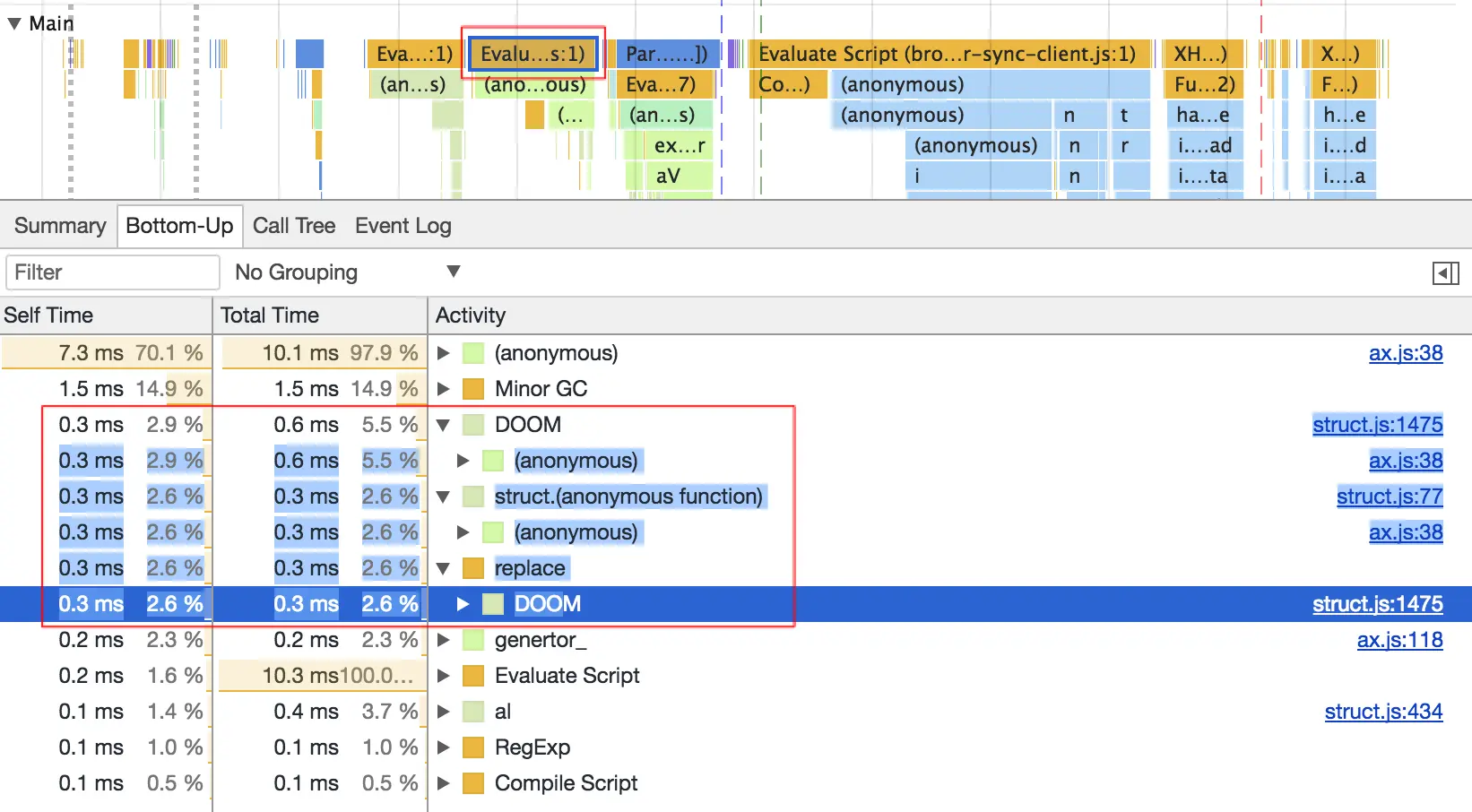Expand the Evaluate Script row in the table
Viewport: 1472px width, 812px height.
443,676
